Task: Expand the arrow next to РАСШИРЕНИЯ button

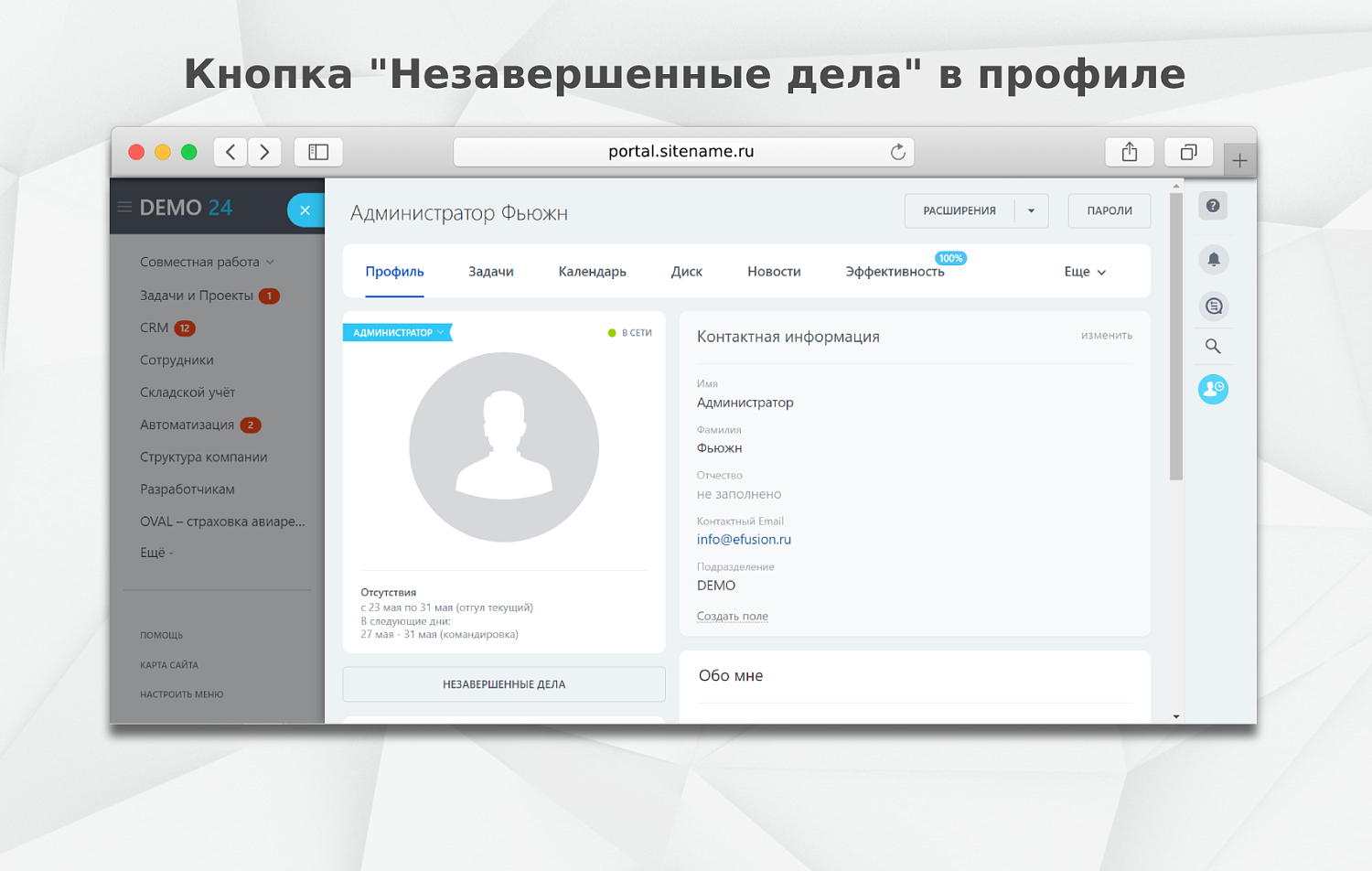Action: (1033, 210)
